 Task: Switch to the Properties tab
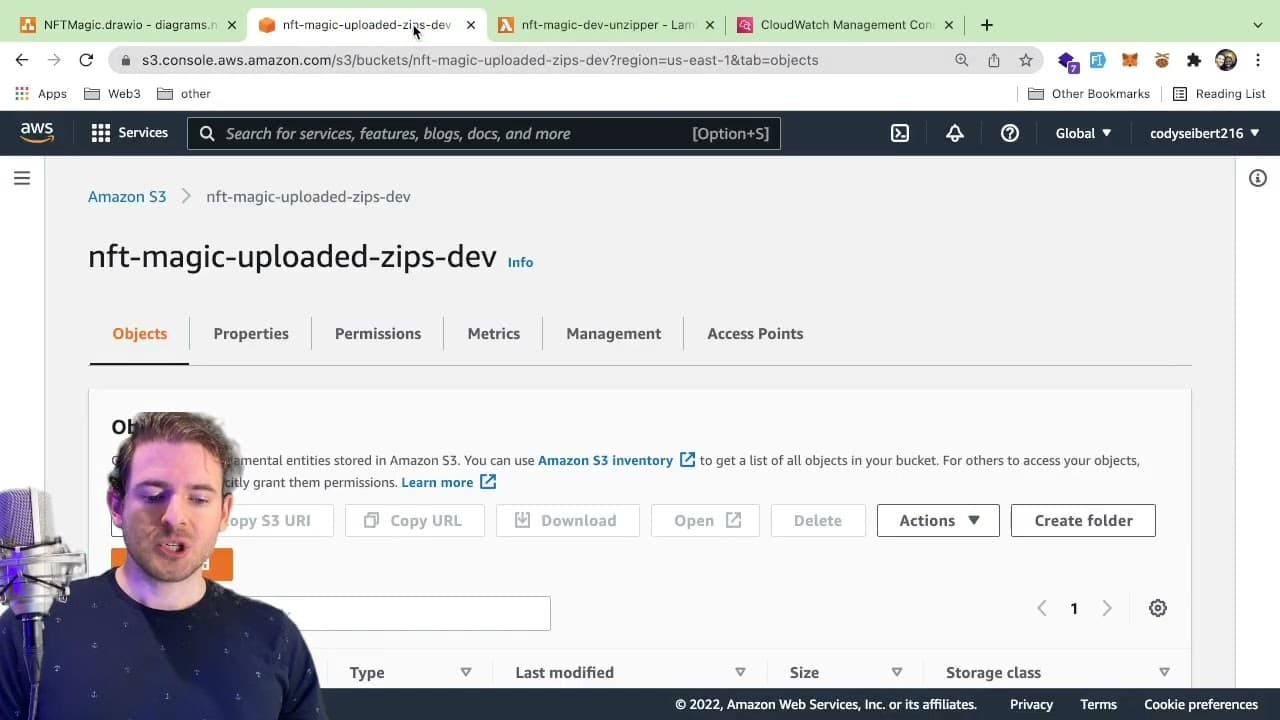click(251, 334)
